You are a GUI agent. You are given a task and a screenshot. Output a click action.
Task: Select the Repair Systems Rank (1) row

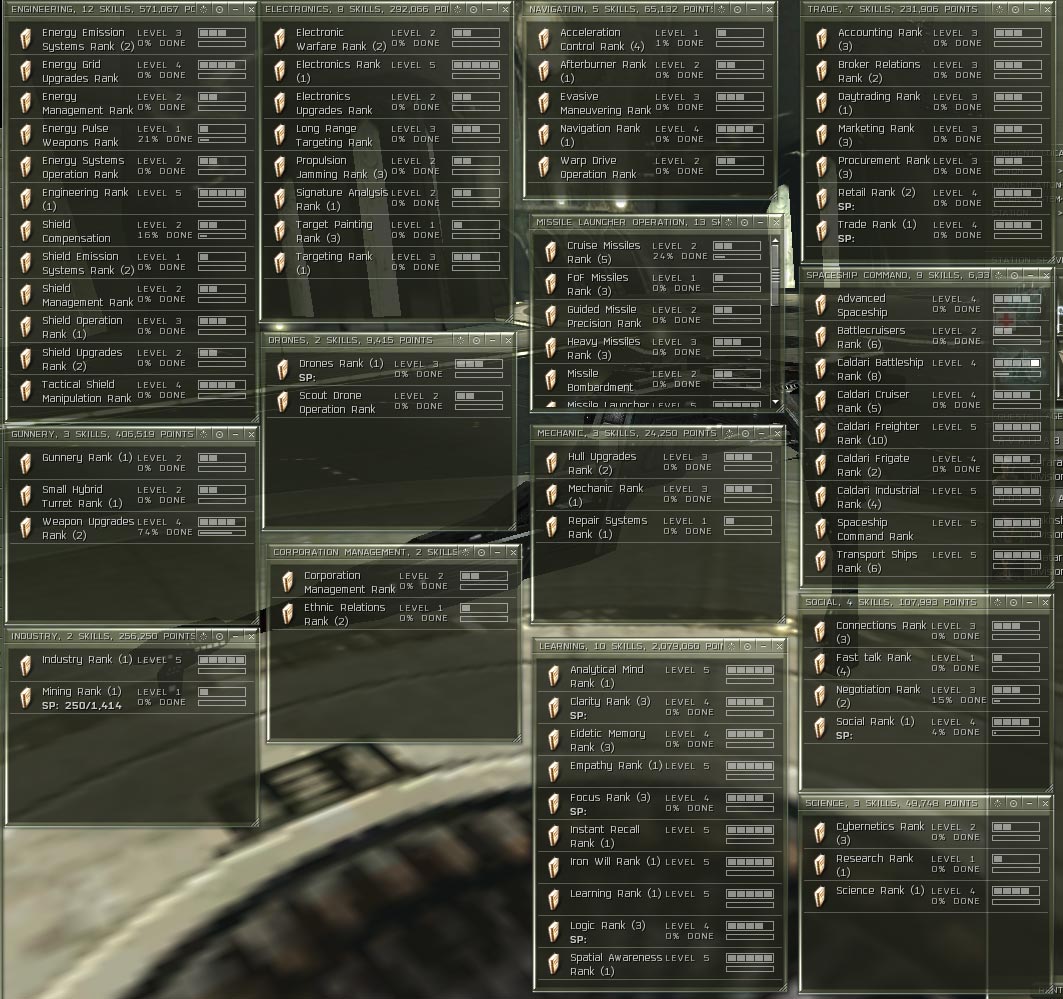tap(658, 527)
